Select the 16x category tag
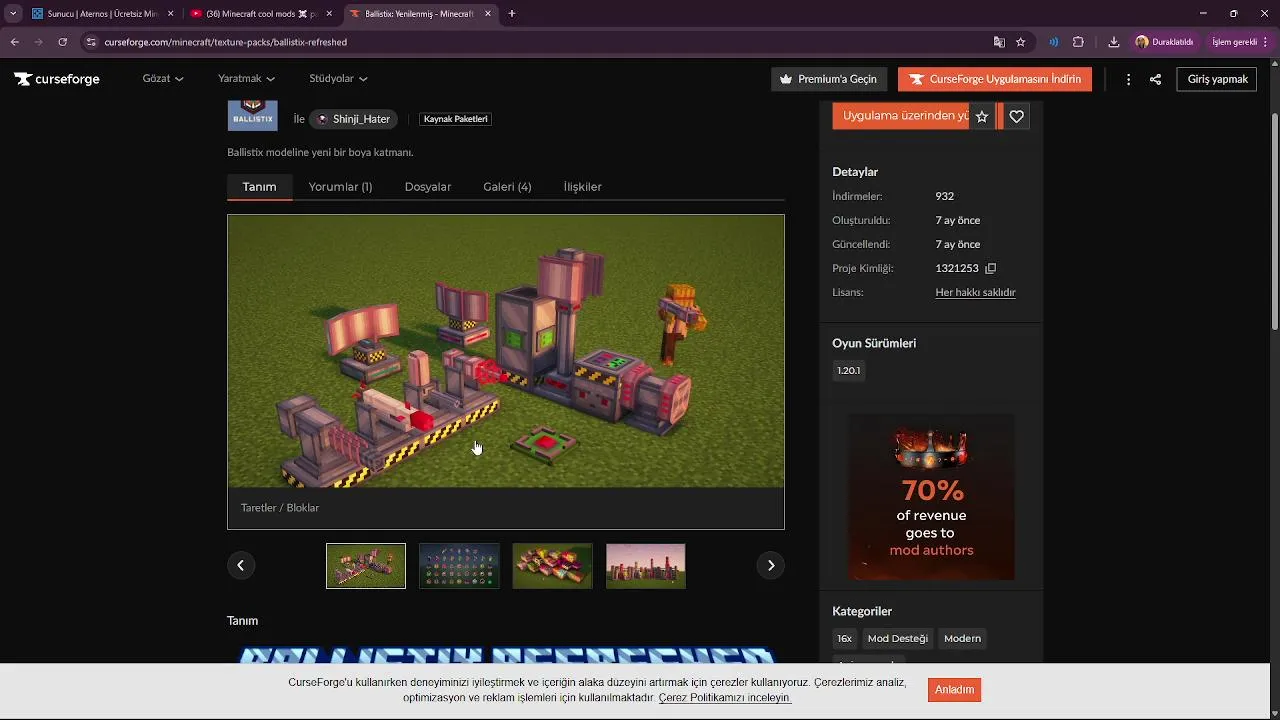Viewport: 1280px width, 720px height. tap(845, 638)
